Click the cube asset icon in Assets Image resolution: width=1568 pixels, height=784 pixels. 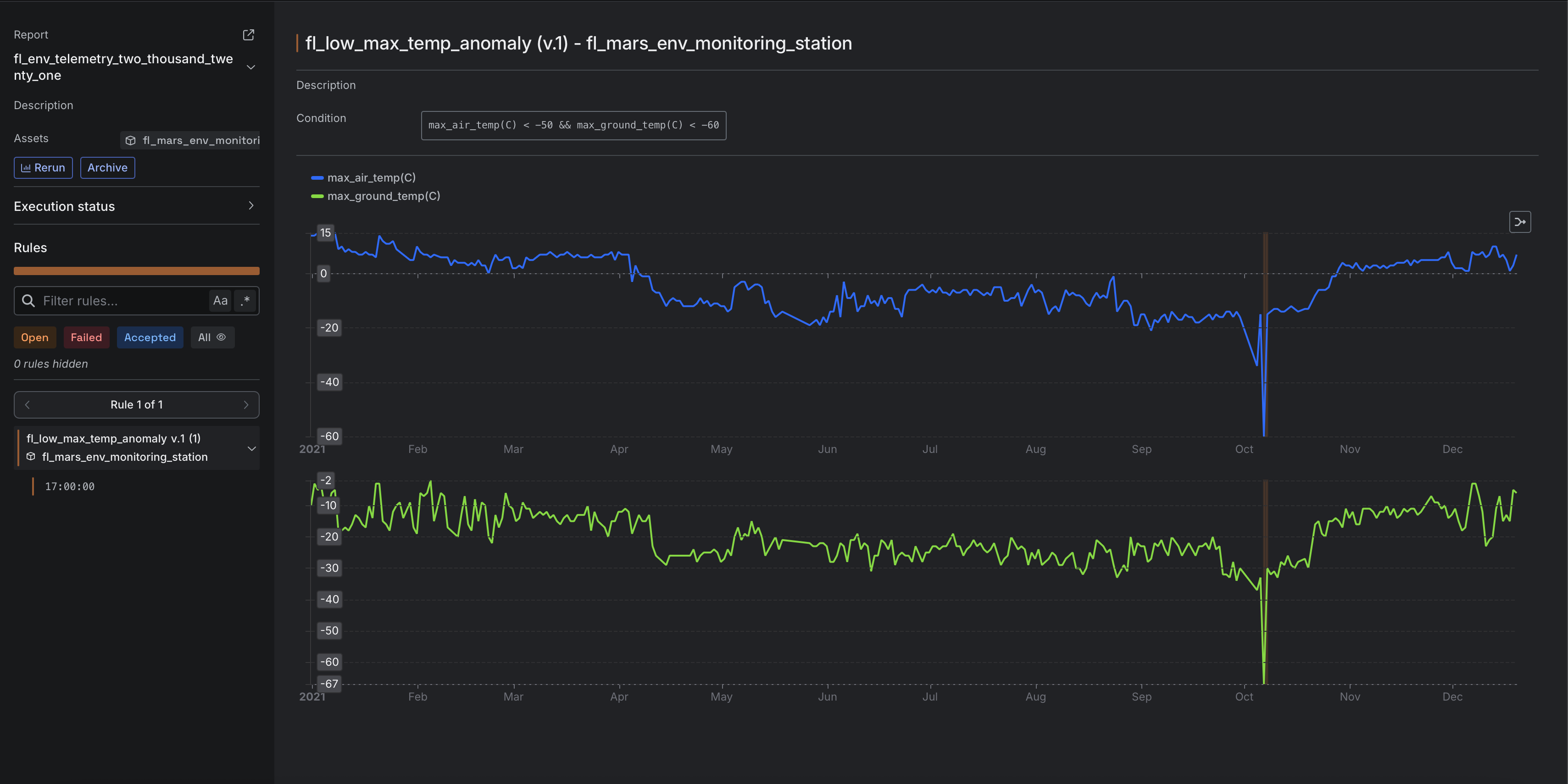pos(130,140)
